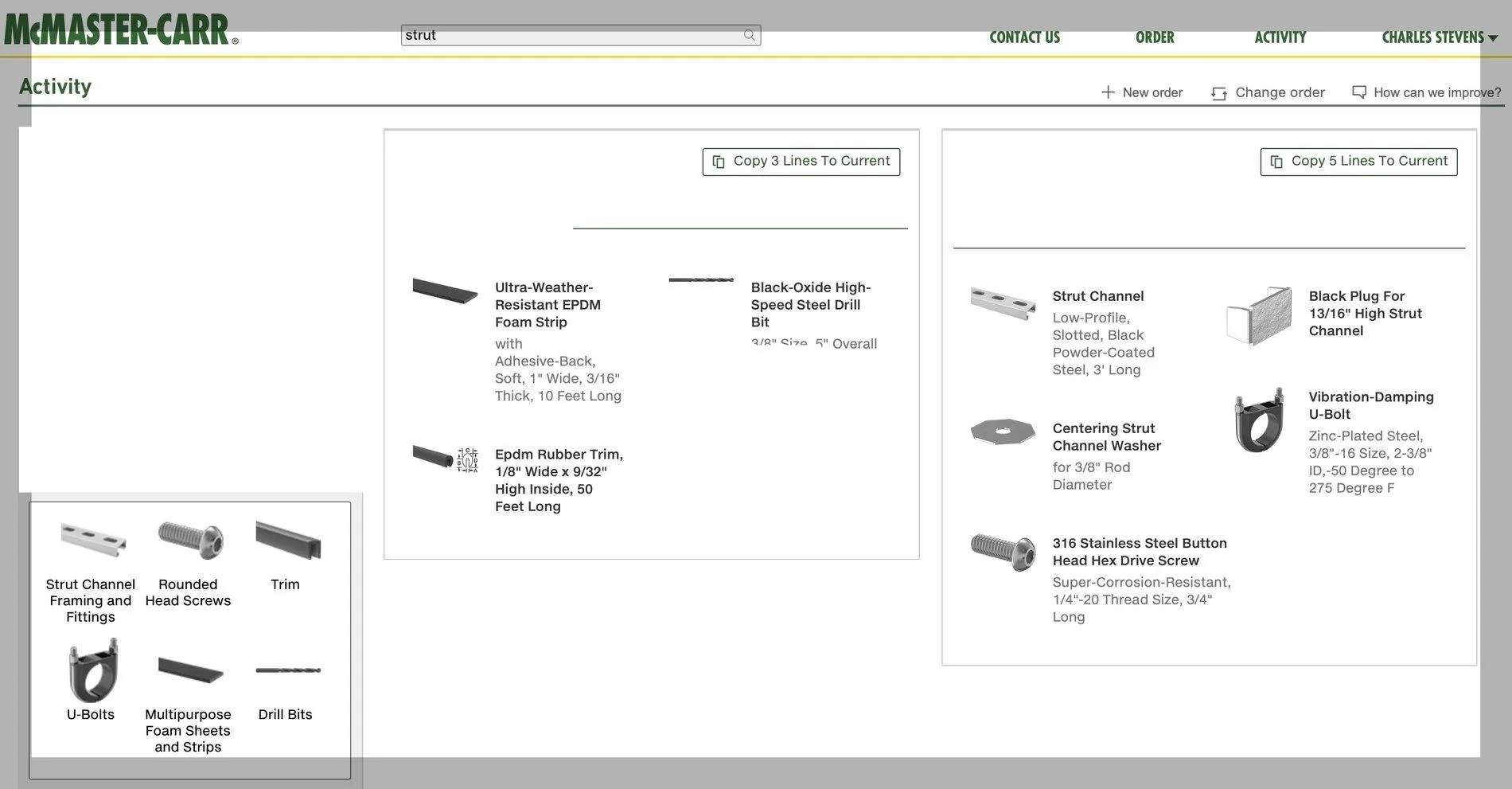This screenshot has width=1512, height=789.
Task: Open the Centering Strut Channel Washer image
Action: pyautogui.click(x=1003, y=432)
